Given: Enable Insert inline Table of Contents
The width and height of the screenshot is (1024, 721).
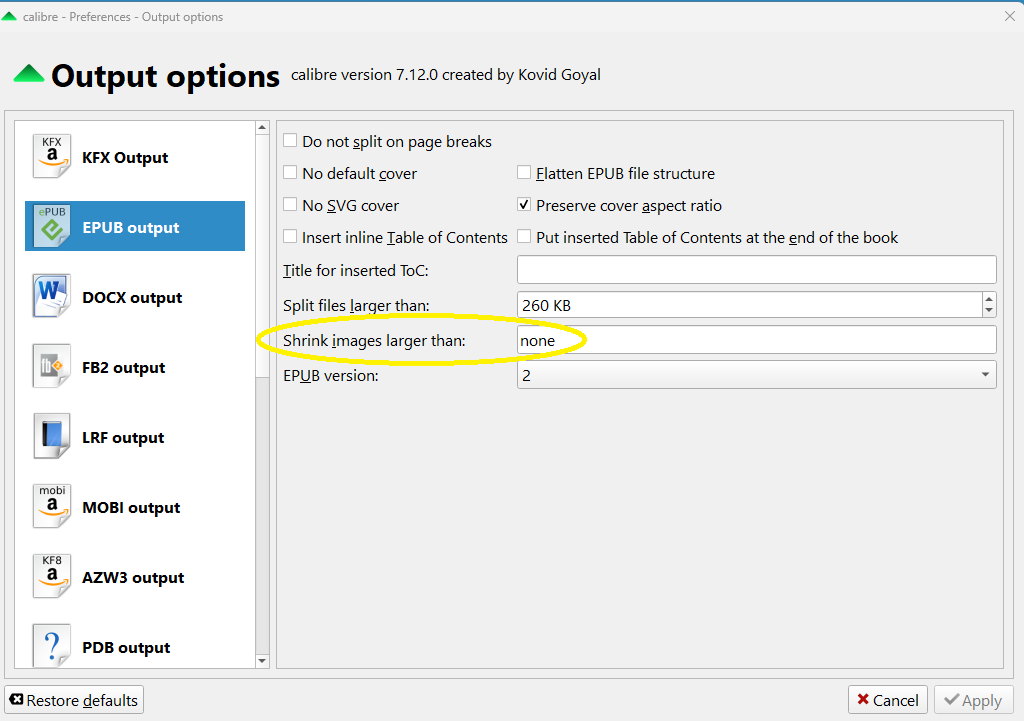Looking at the screenshot, I should (x=290, y=236).
